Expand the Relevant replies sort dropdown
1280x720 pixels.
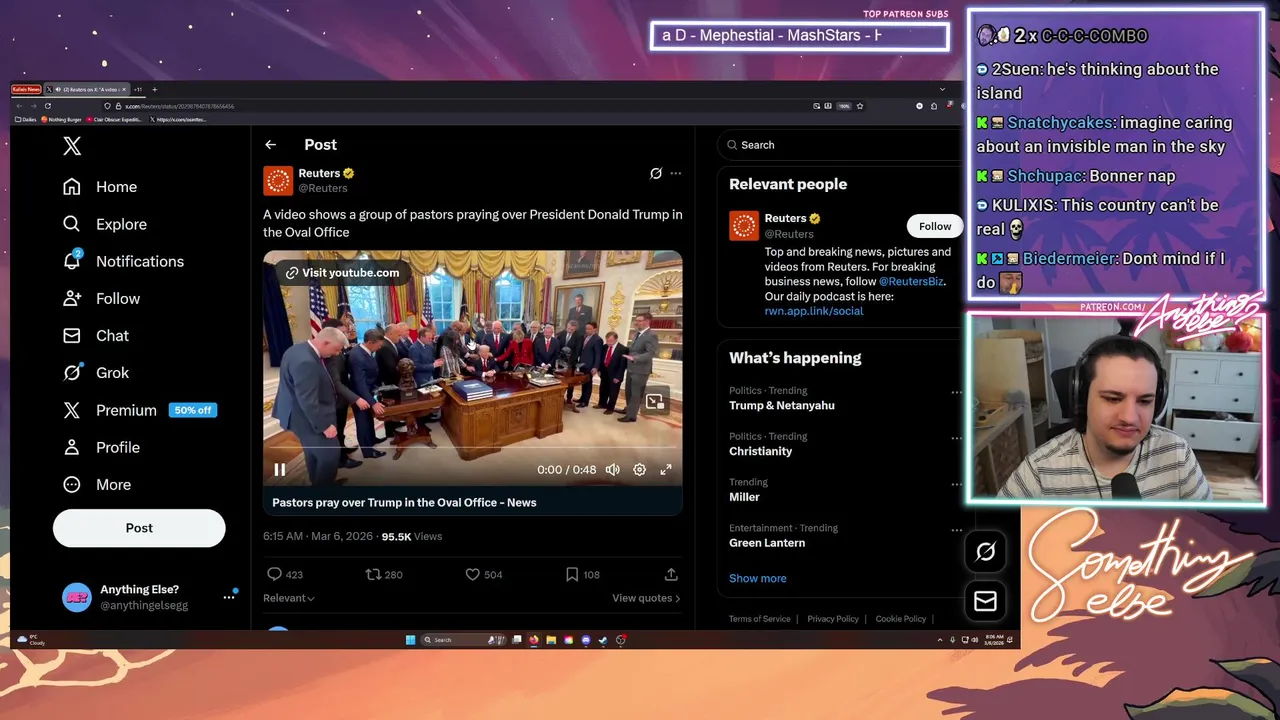[289, 598]
